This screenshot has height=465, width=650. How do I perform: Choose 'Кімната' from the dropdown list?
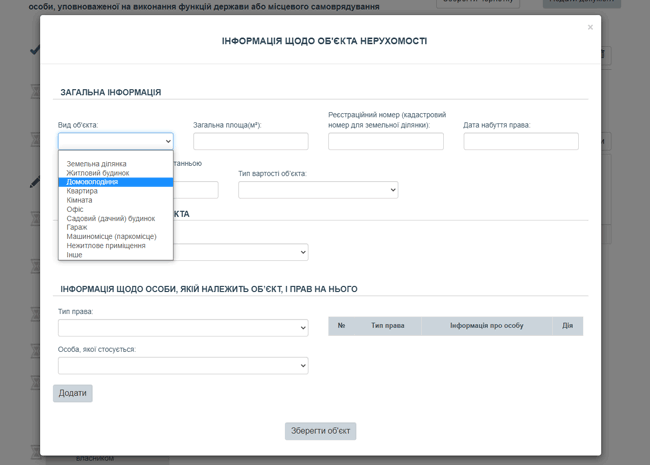pos(79,200)
